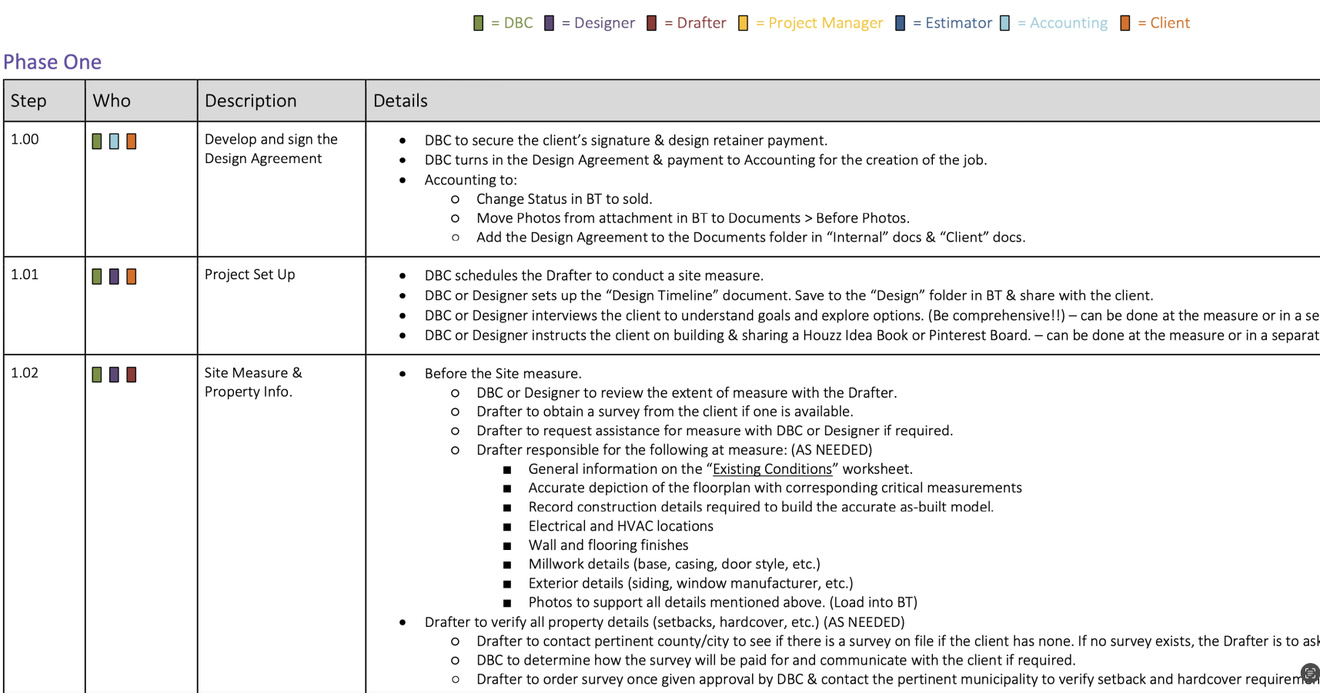This screenshot has width=1320, height=693.
Task: Click the Phase One heading
Action: [52, 61]
